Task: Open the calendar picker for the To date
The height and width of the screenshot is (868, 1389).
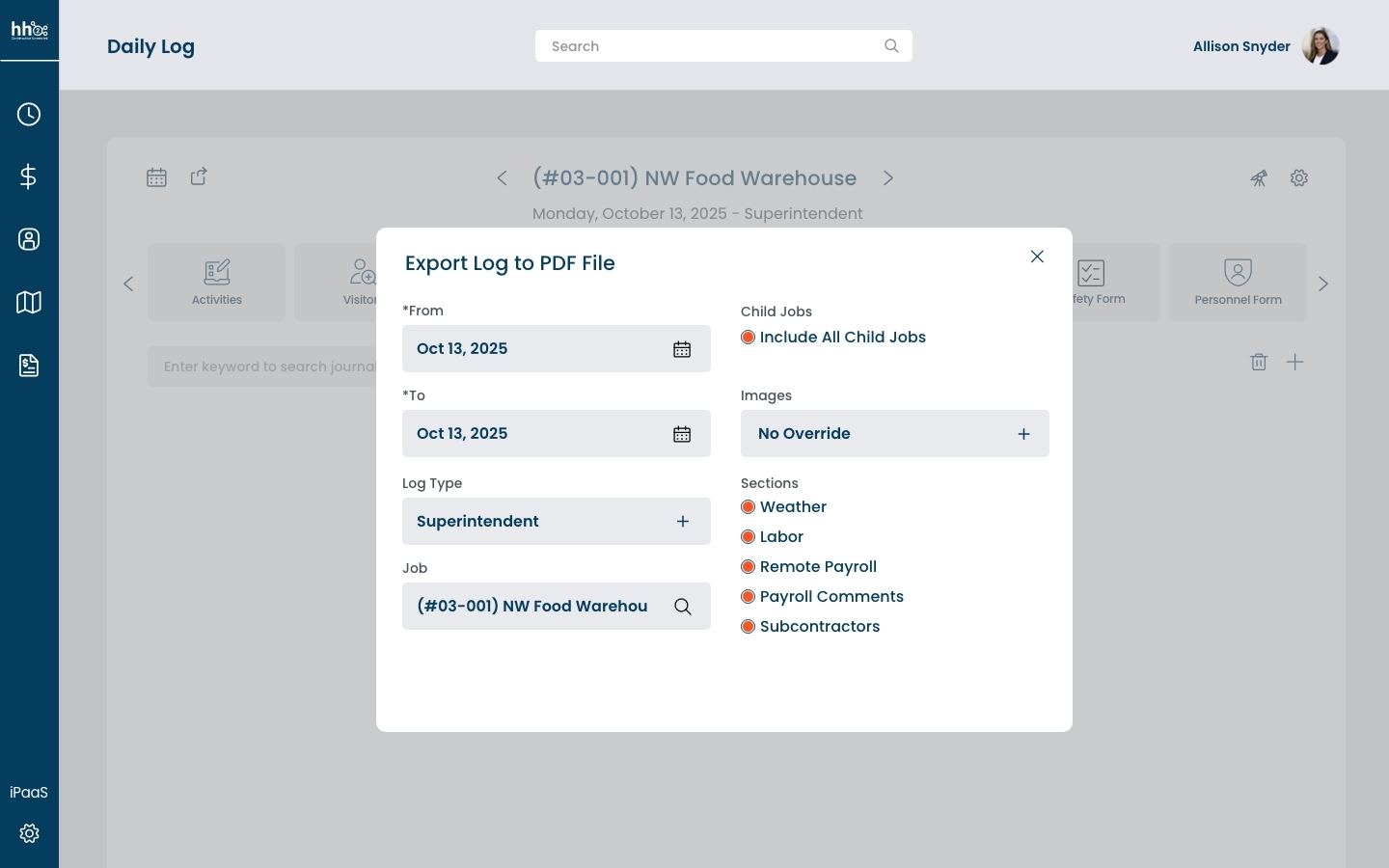Action: pyautogui.click(x=682, y=434)
